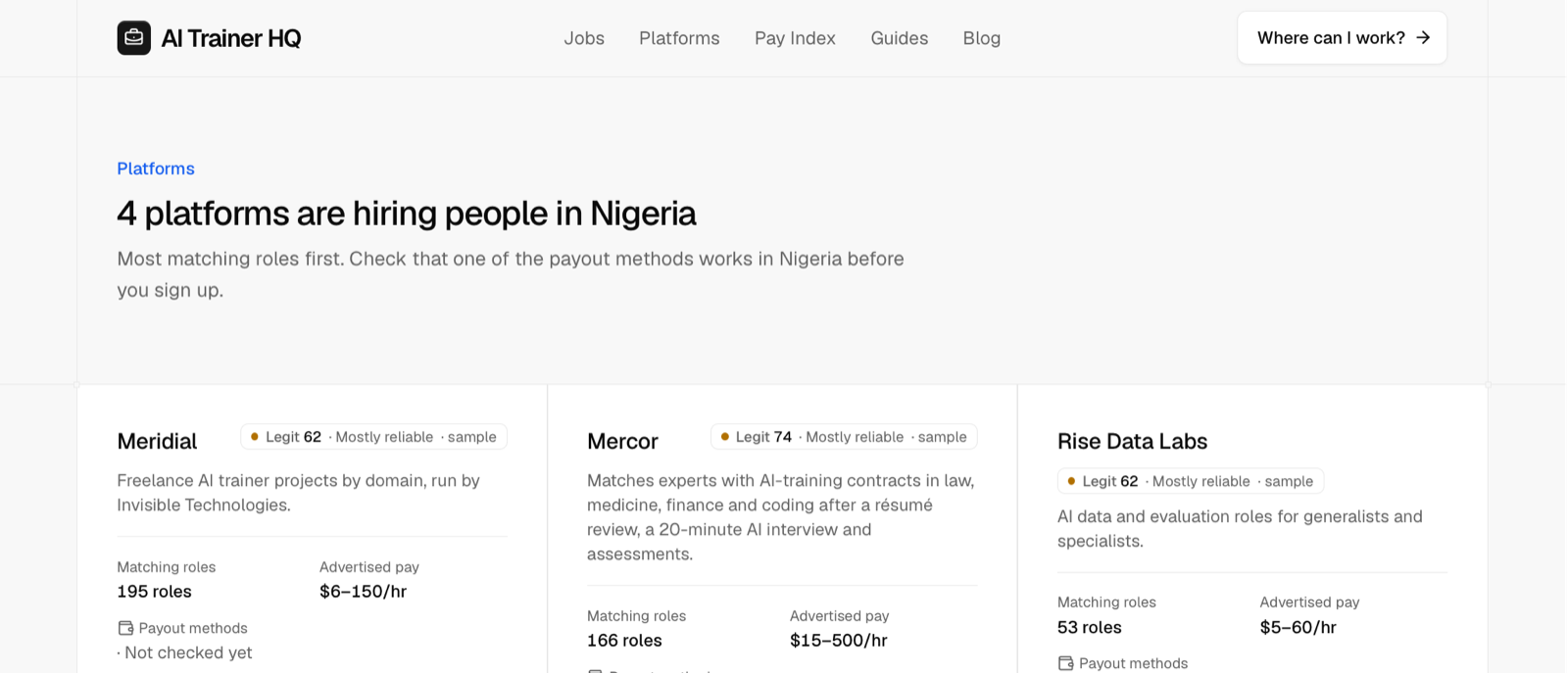
Task: Click the orange dot in Meridial's Legit badge
Action: pos(255,437)
